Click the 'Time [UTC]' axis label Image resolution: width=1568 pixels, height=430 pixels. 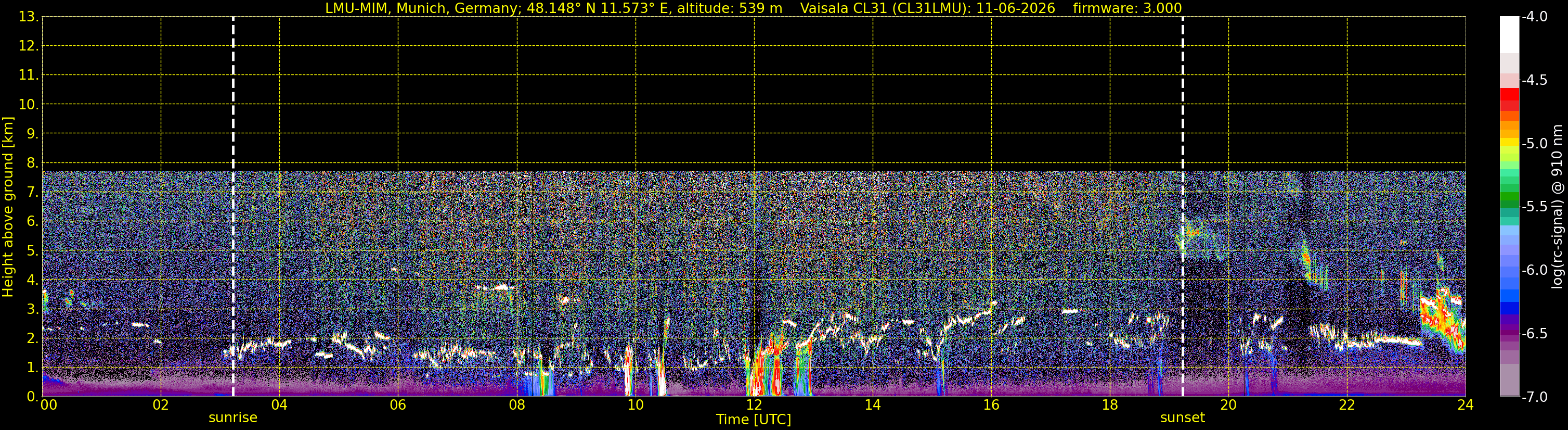pos(754,420)
